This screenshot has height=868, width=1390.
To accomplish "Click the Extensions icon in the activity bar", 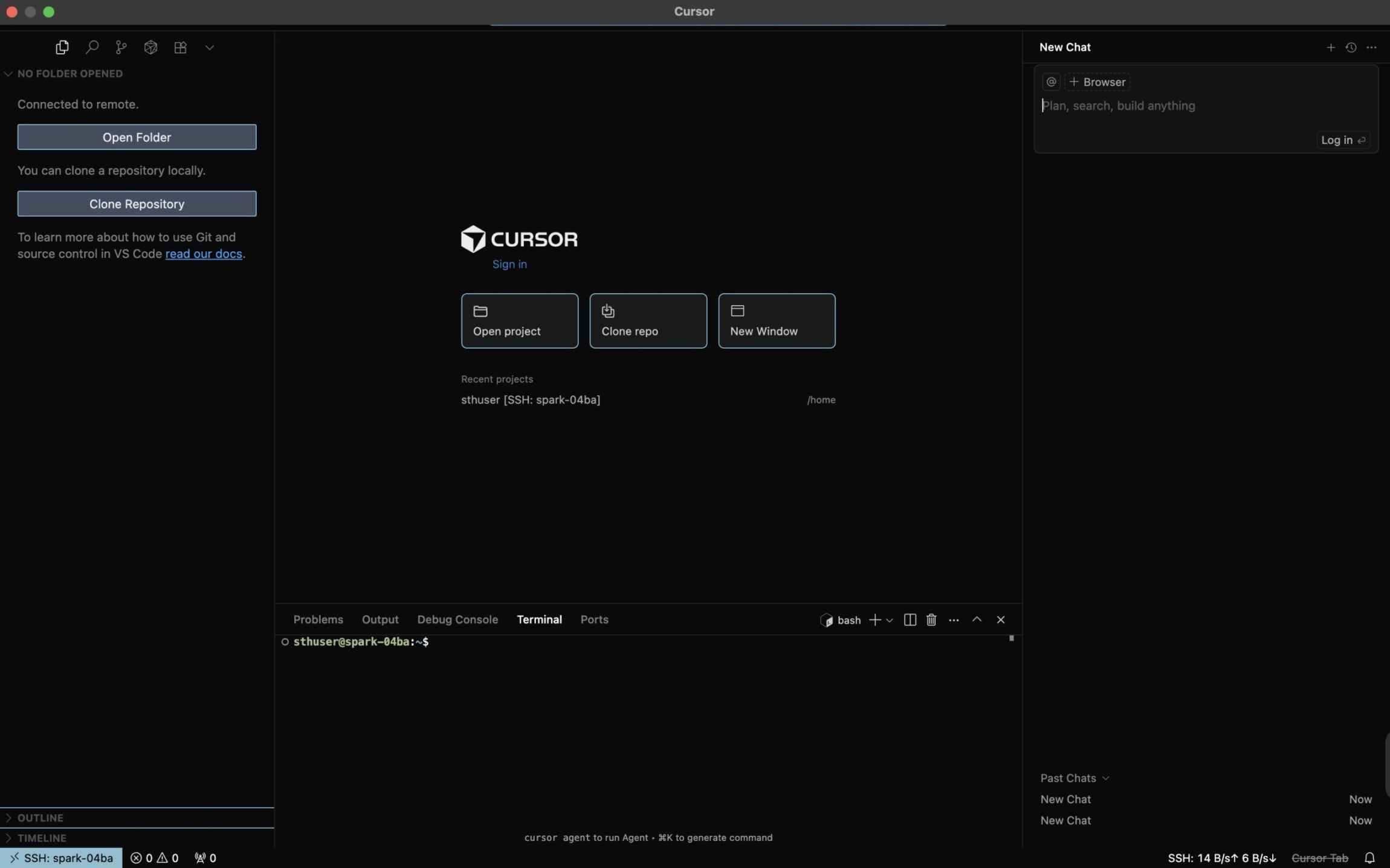I will pos(179,47).
